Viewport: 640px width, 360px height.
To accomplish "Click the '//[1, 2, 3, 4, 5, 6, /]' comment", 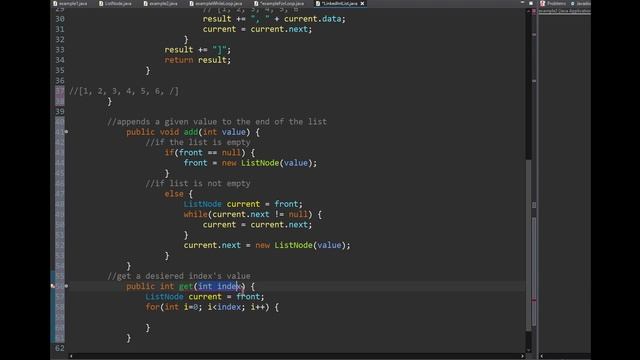I will point(124,91).
